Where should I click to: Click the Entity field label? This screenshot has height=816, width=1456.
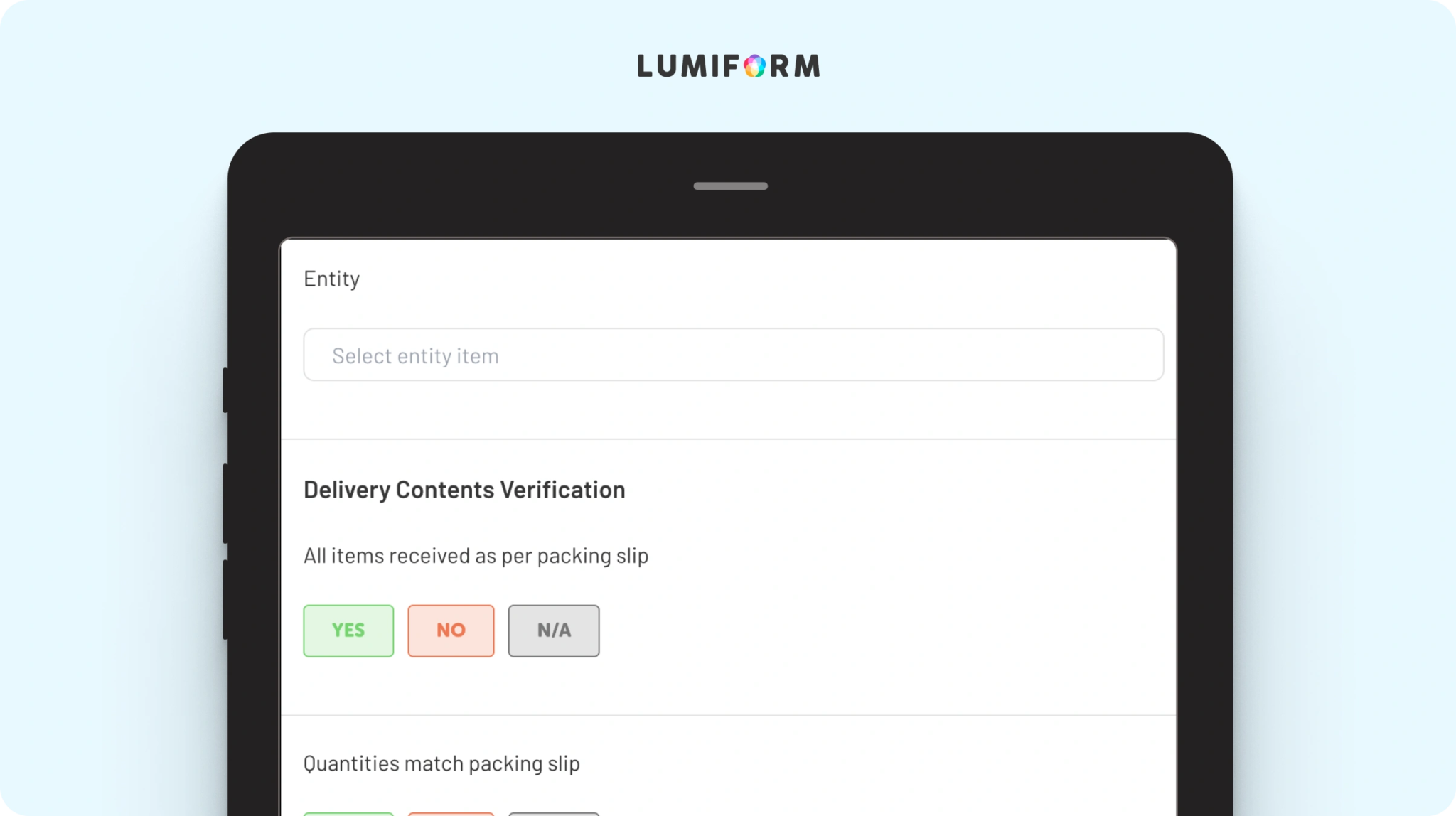331,279
